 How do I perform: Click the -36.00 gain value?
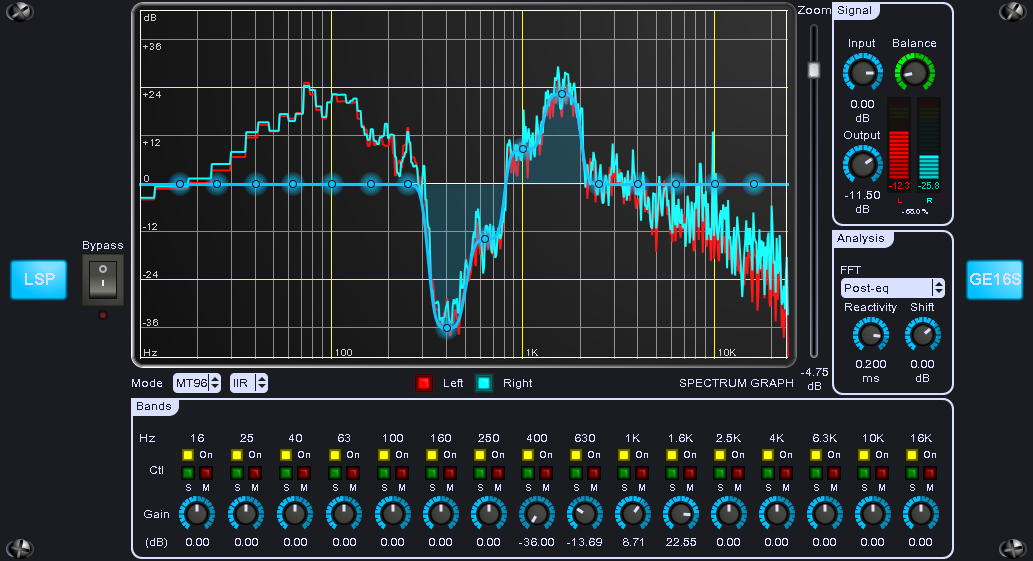coord(536,543)
